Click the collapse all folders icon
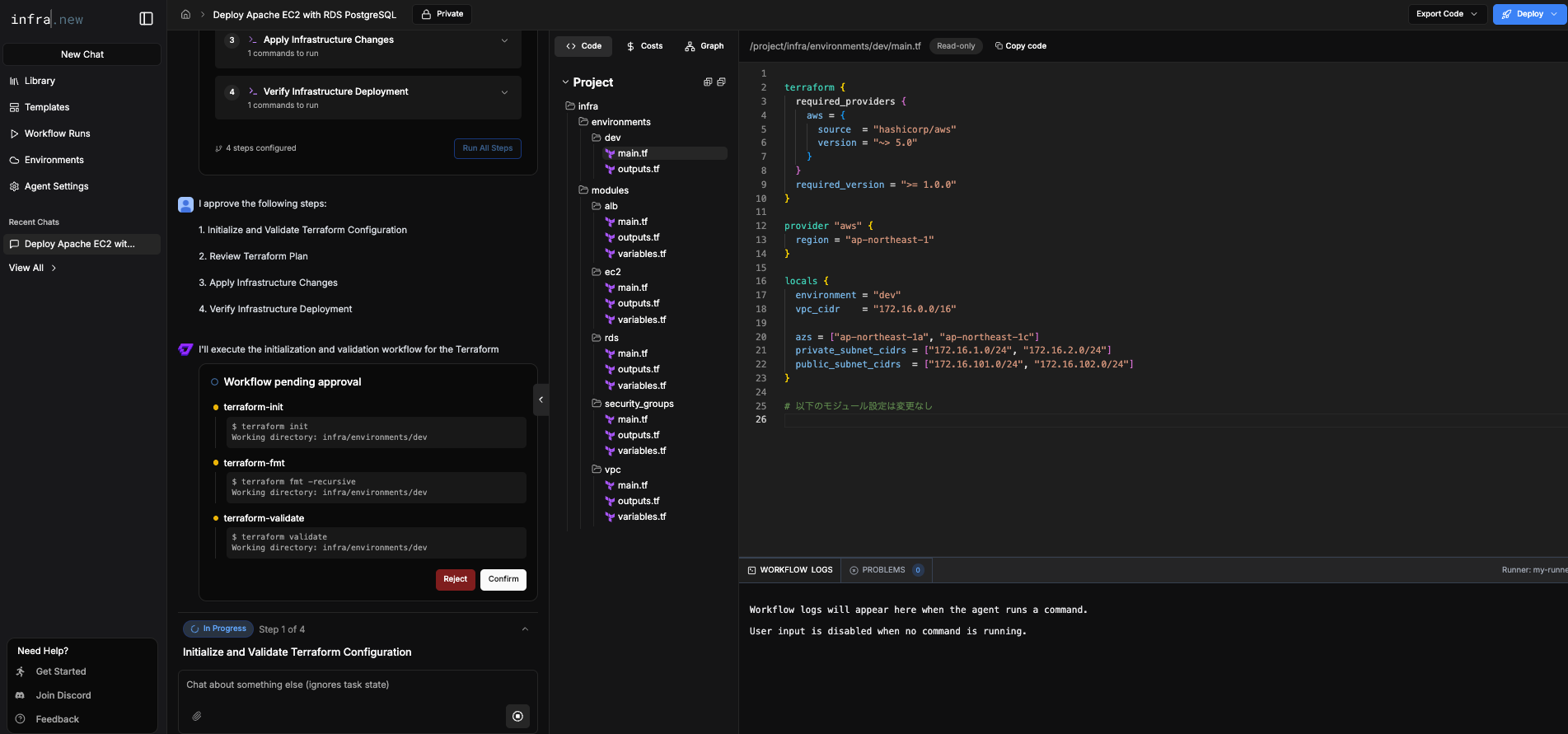The height and width of the screenshot is (734, 1568). tap(721, 82)
